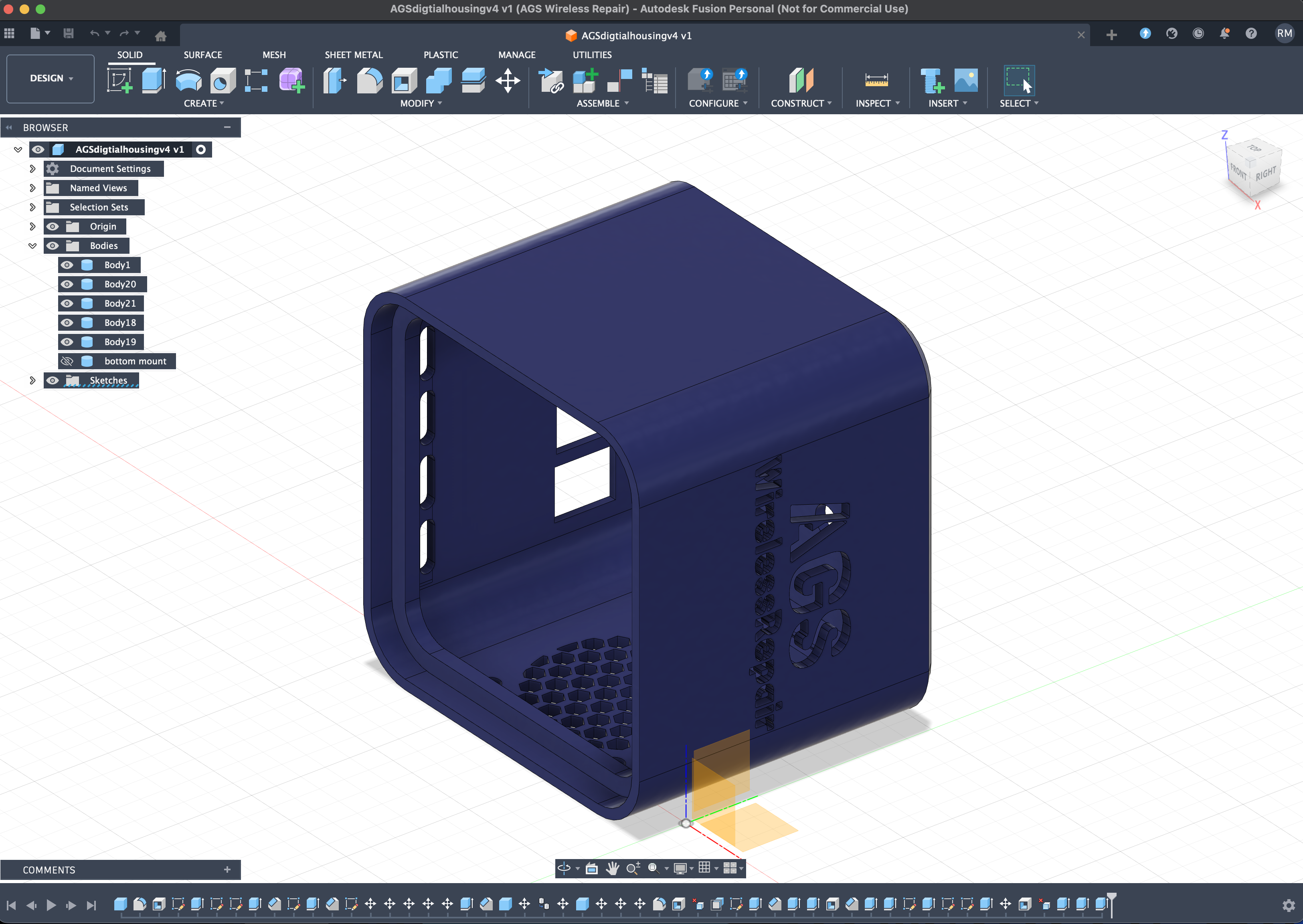Toggle visibility of the Bodies folder
The height and width of the screenshot is (924, 1303).
[53, 246]
